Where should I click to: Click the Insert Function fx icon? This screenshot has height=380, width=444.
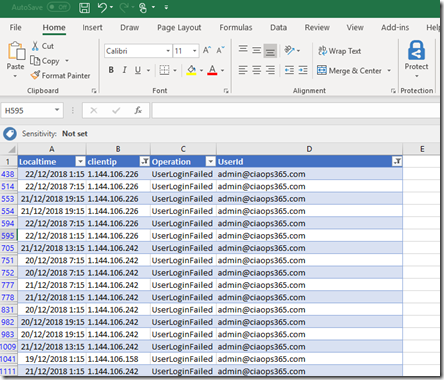(x=138, y=110)
